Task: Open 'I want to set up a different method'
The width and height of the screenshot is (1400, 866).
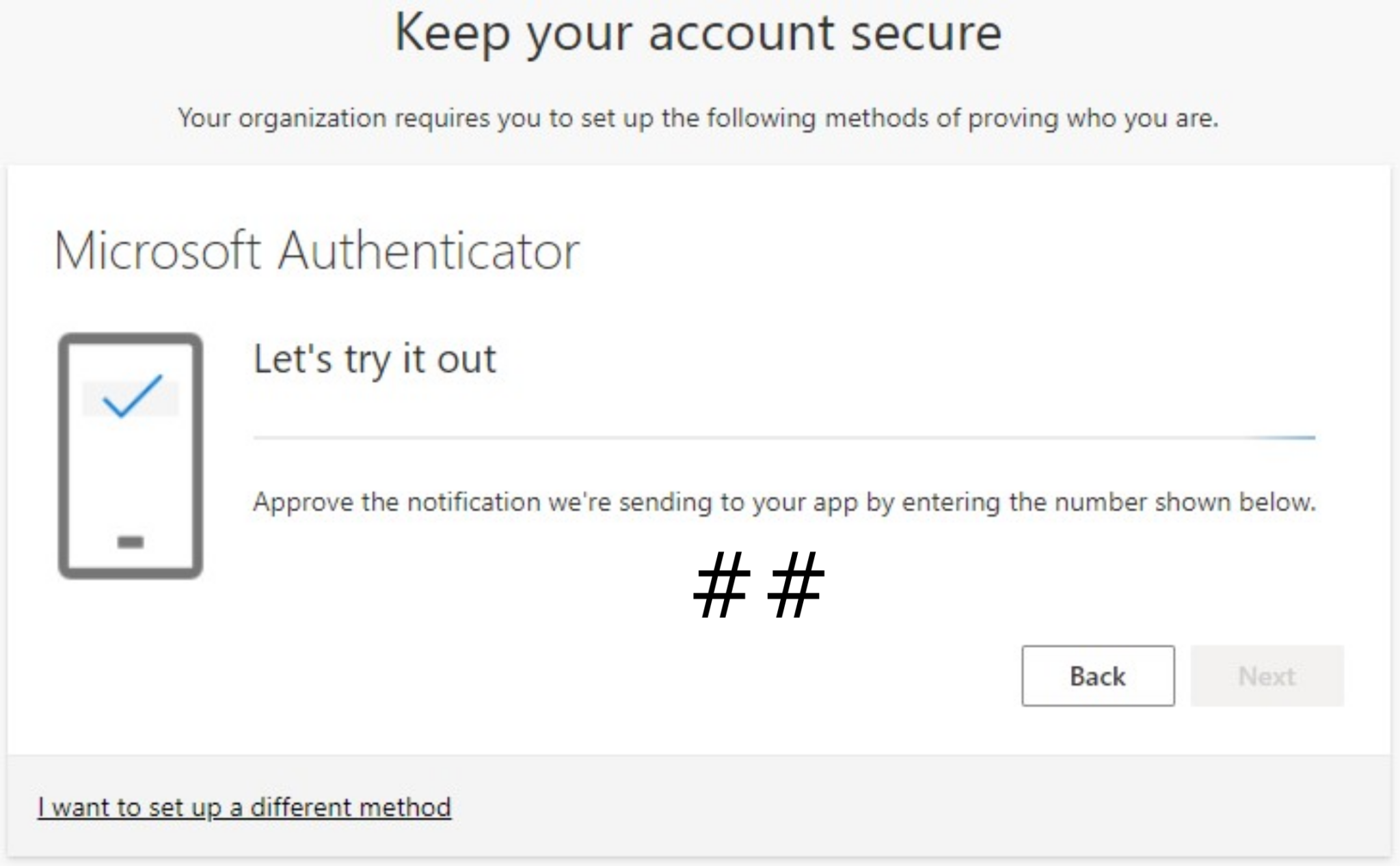Action: (244, 807)
